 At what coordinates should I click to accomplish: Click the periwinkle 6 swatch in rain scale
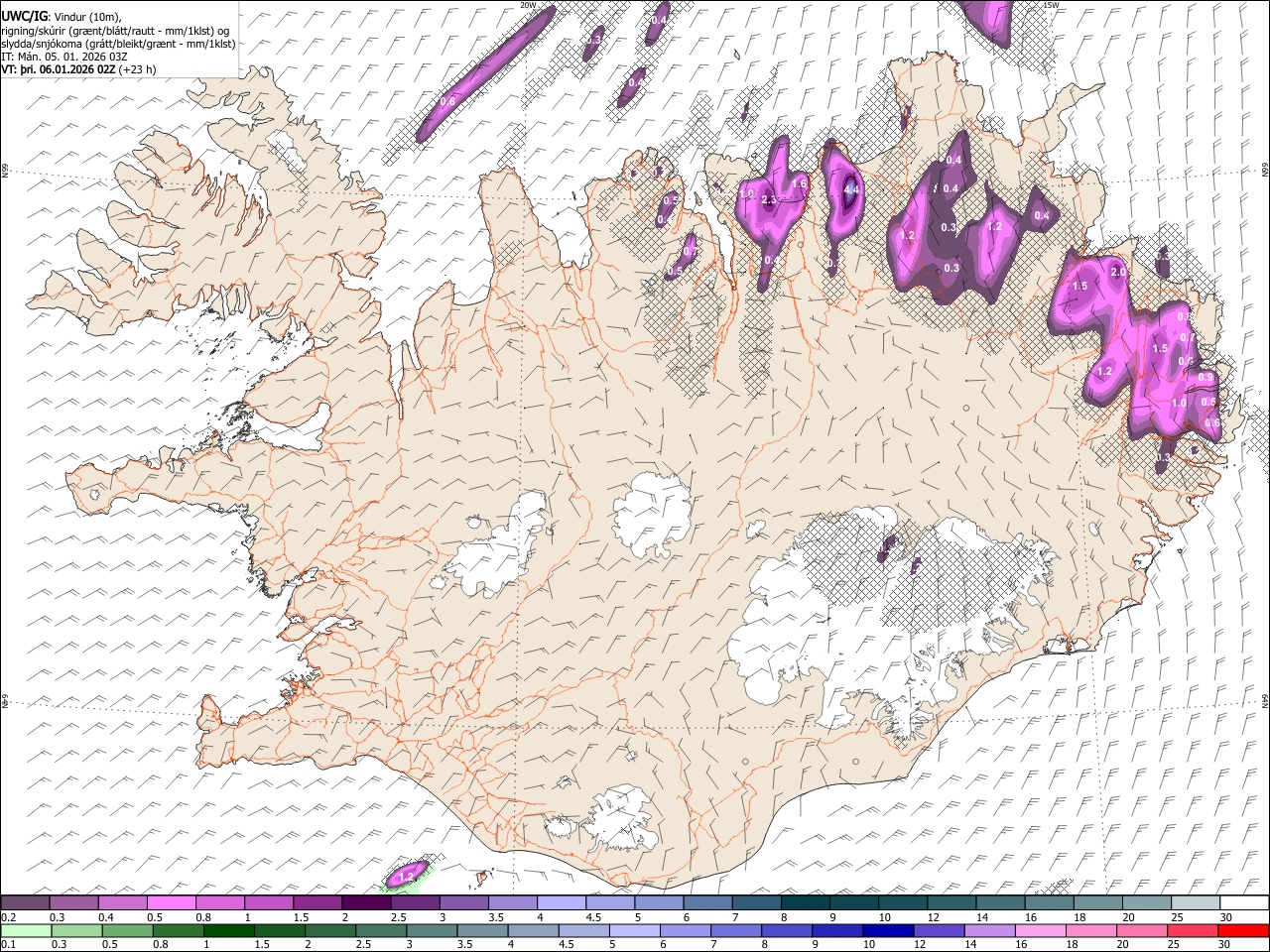point(686,930)
